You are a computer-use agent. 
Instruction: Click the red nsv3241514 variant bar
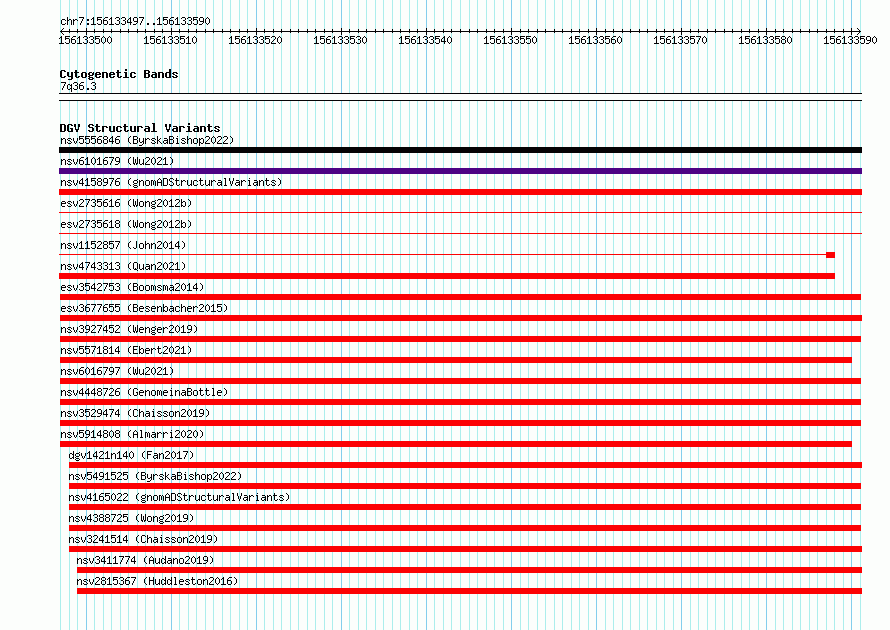pyautogui.click(x=465, y=549)
